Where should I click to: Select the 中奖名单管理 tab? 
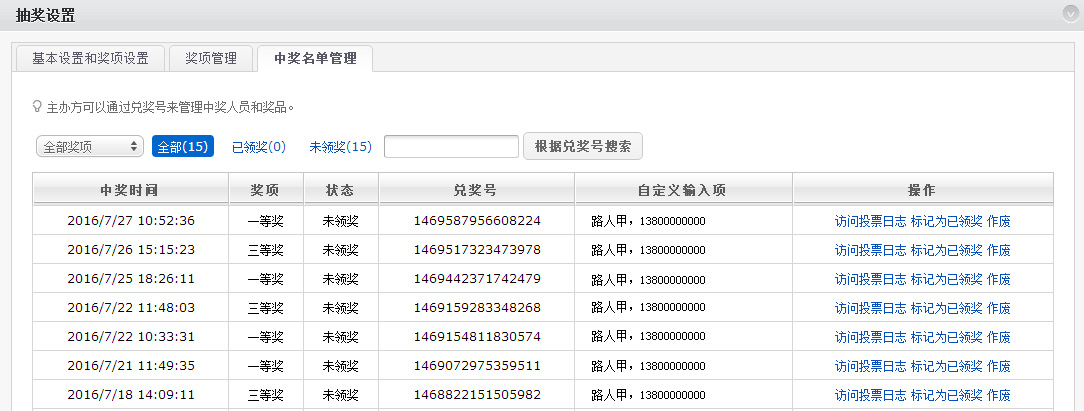[315, 58]
